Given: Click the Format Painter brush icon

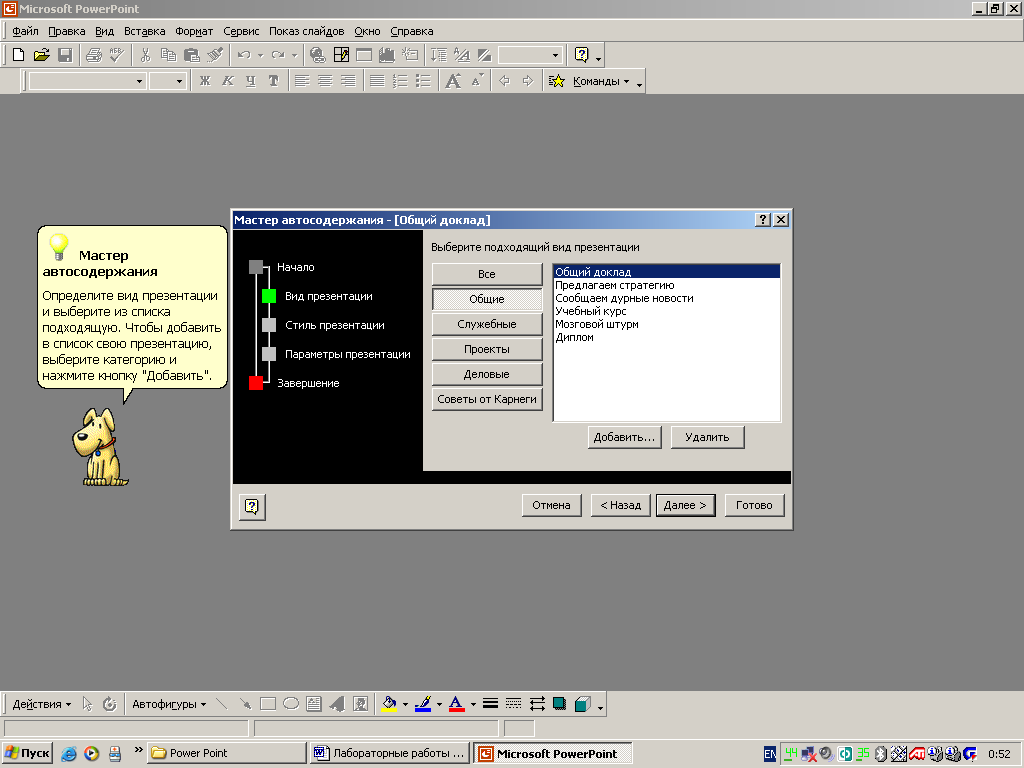Looking at the screenshot, I should click(215, 55).
